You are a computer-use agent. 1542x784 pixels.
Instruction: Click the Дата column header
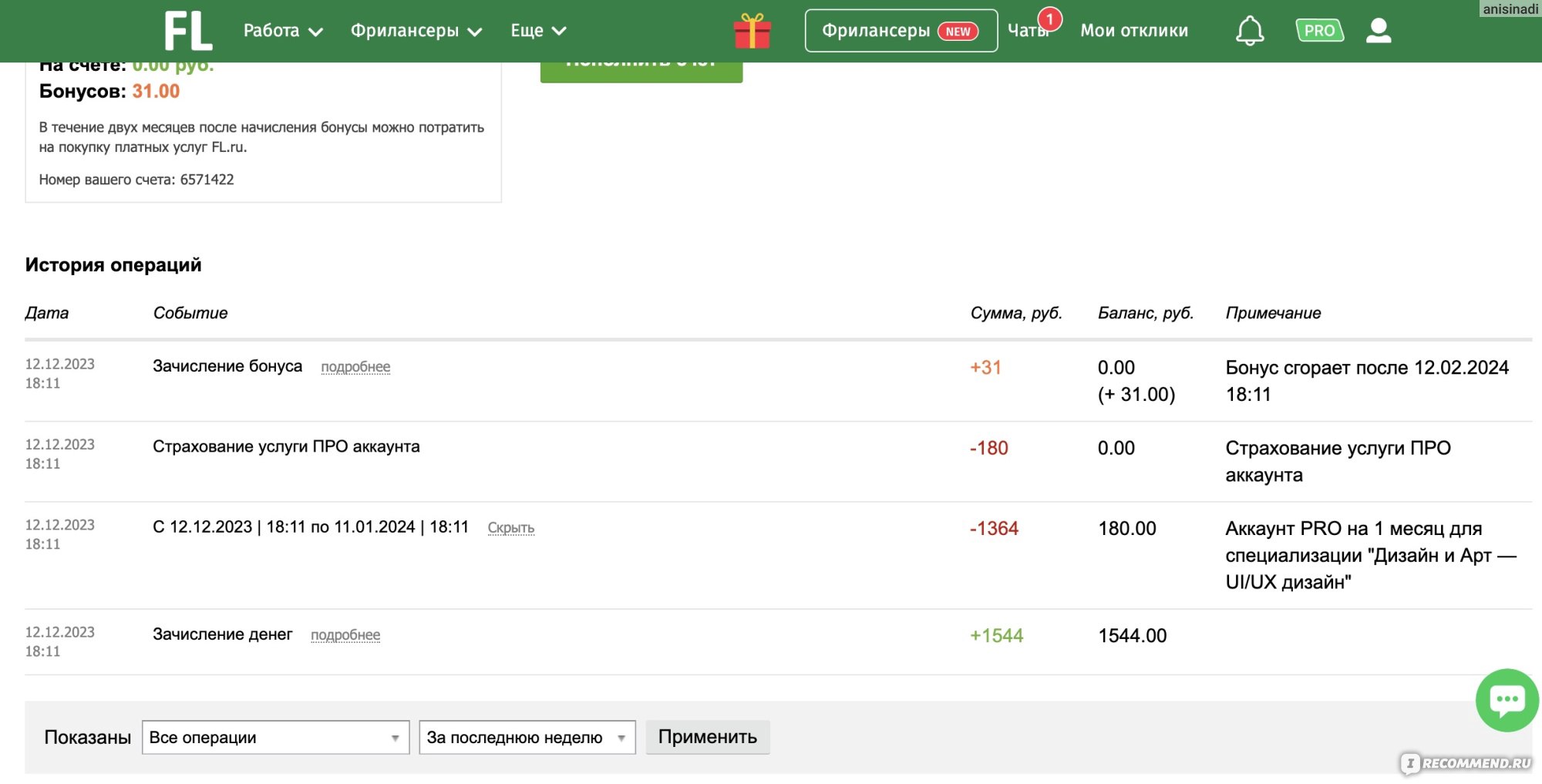tap(46, 313)
